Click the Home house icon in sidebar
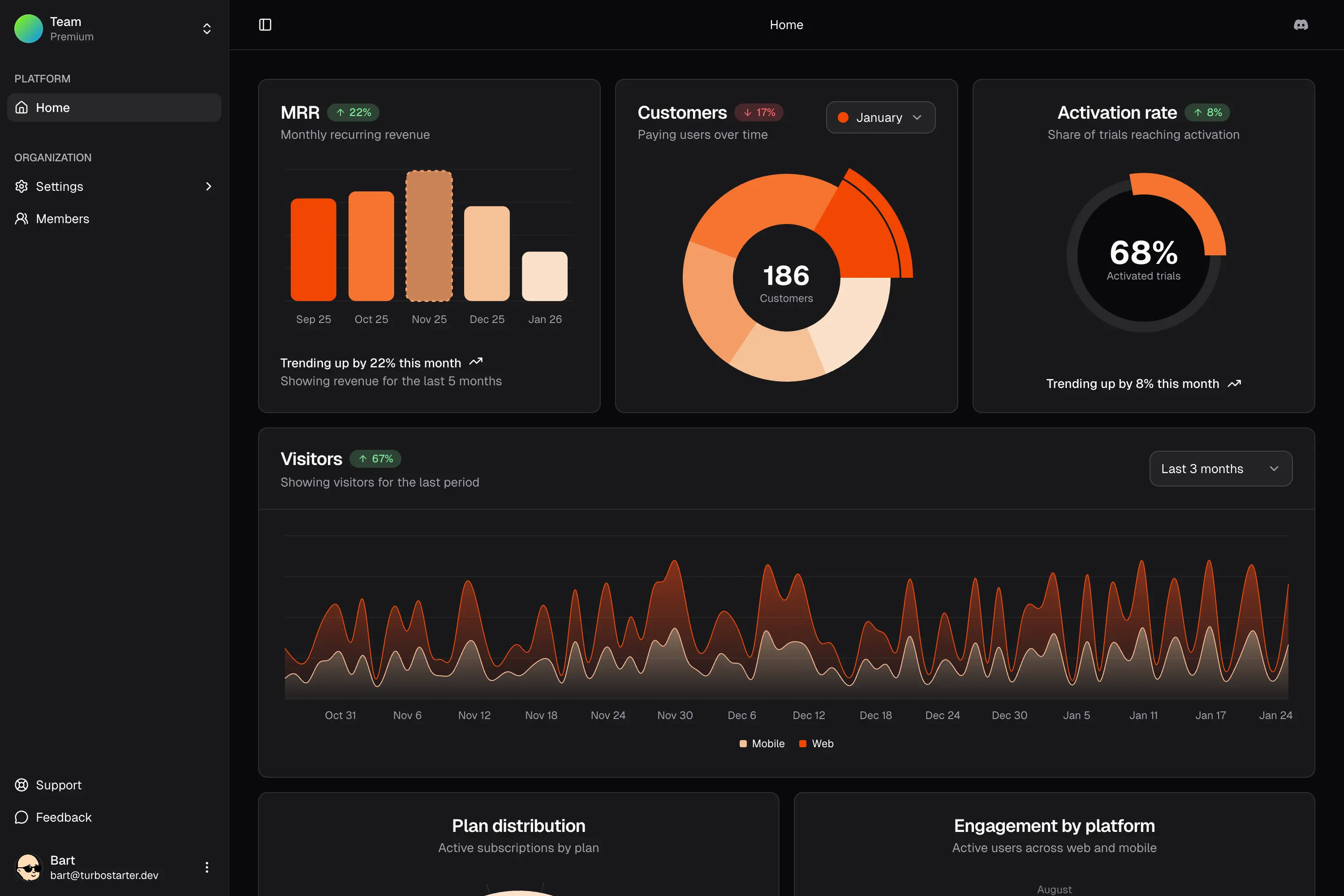The height and width of the screenshot is (896, 1344). point(22,108)
